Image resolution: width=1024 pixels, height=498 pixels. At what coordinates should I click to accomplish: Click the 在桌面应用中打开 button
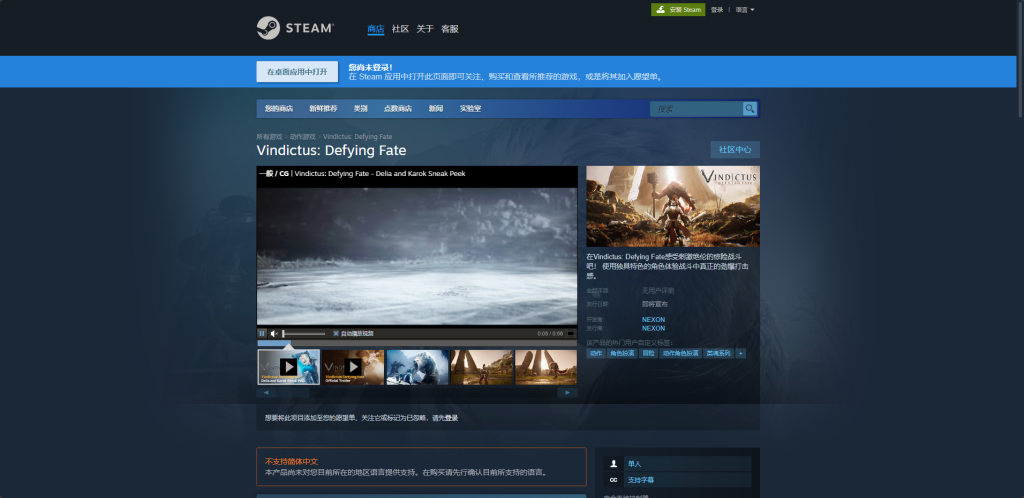[x=297, y=72]
